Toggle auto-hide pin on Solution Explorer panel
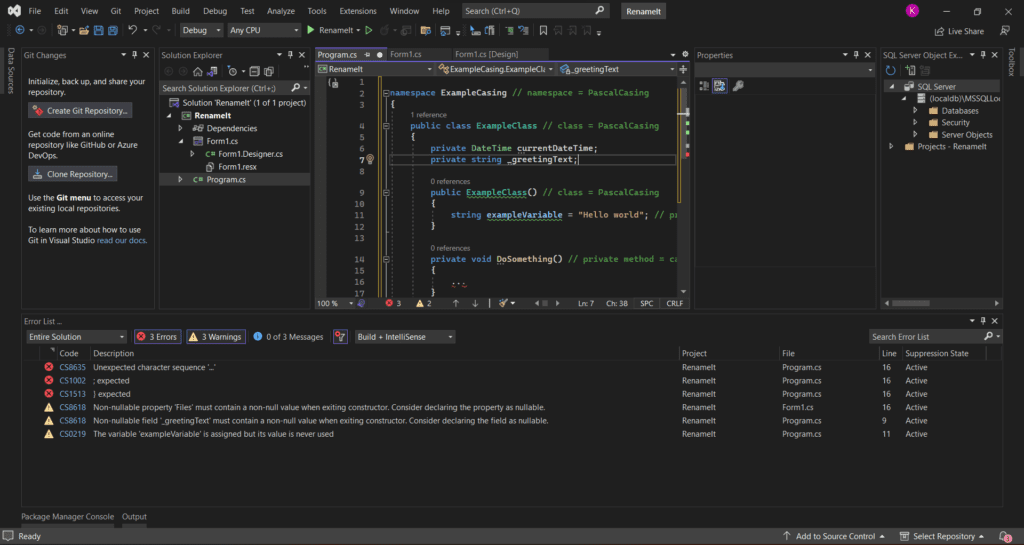 291,55
